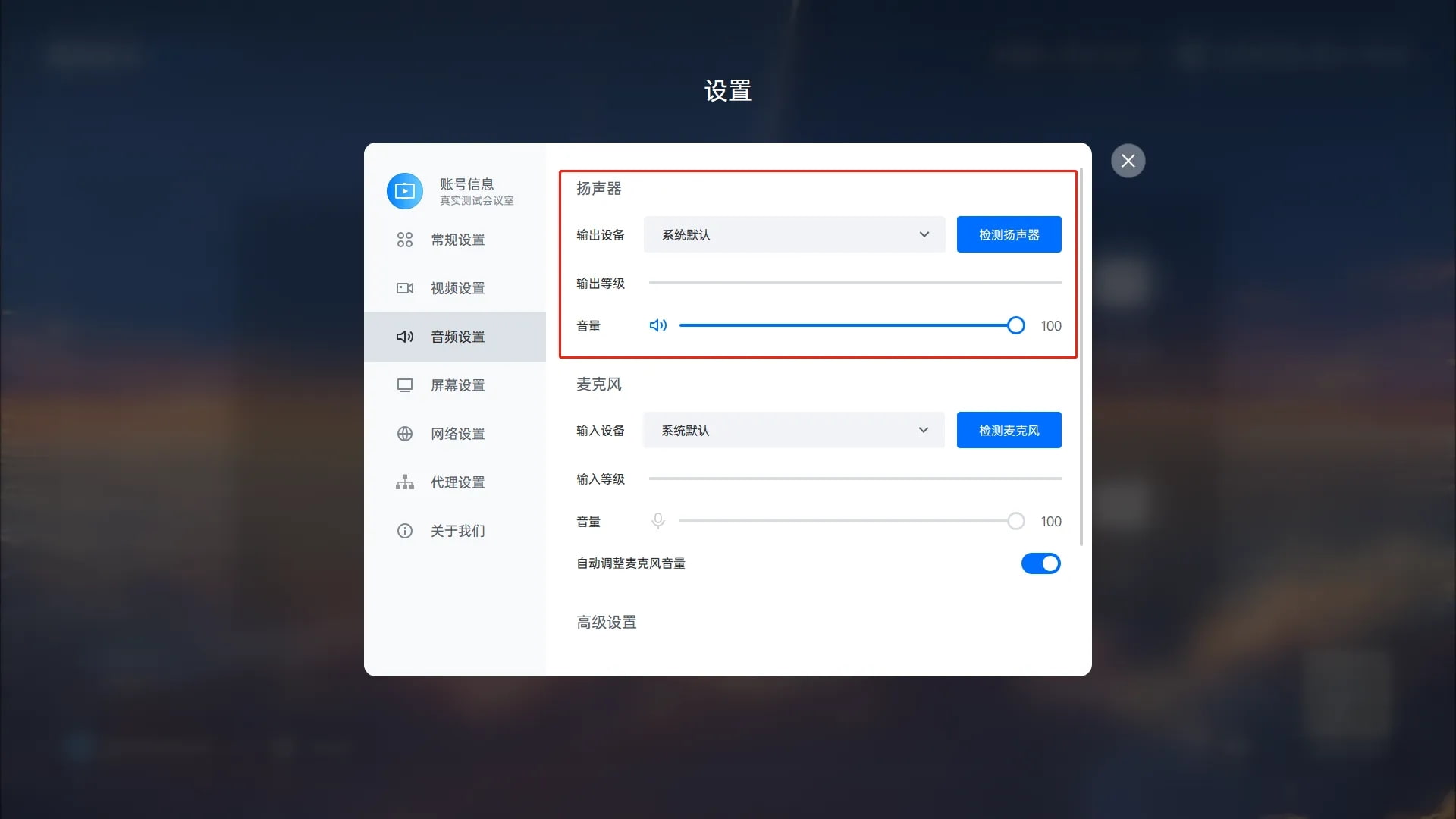Click the microphone 输入等级 input level bar
The height and width of the screenshot is (819, 1456).
(x=855, y=479)
